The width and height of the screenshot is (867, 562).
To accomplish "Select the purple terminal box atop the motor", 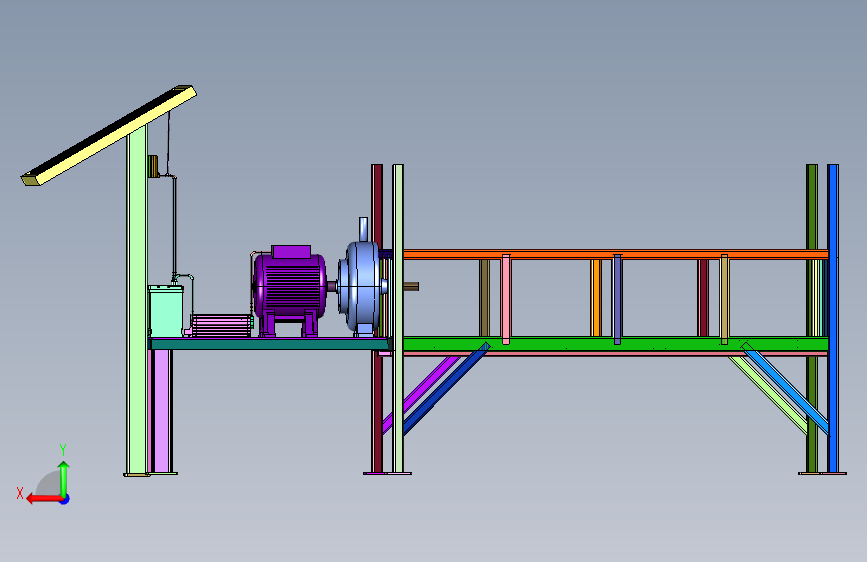I will [x=291, y=252].
